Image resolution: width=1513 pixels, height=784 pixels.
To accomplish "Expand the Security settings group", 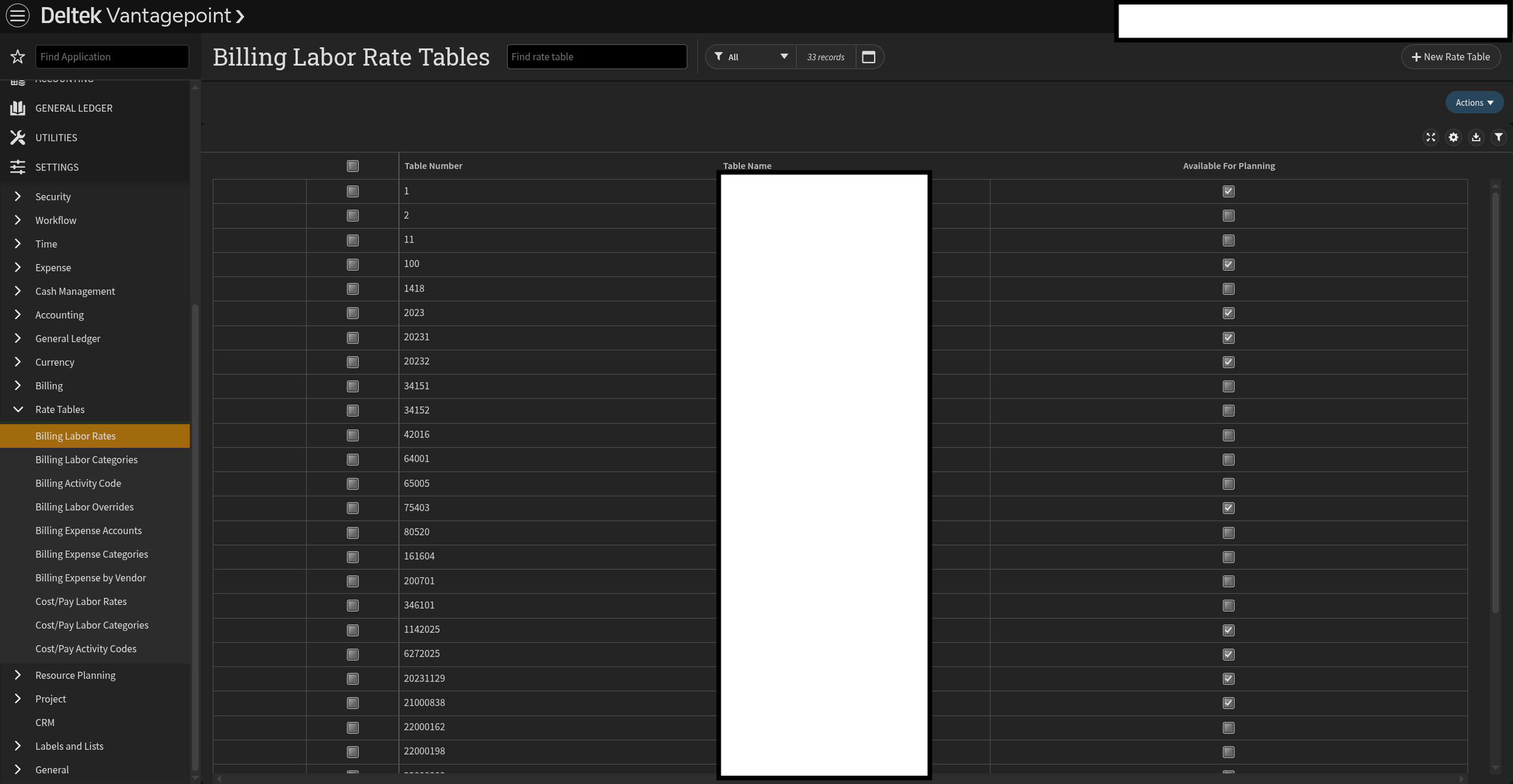I will click(18, 197).
